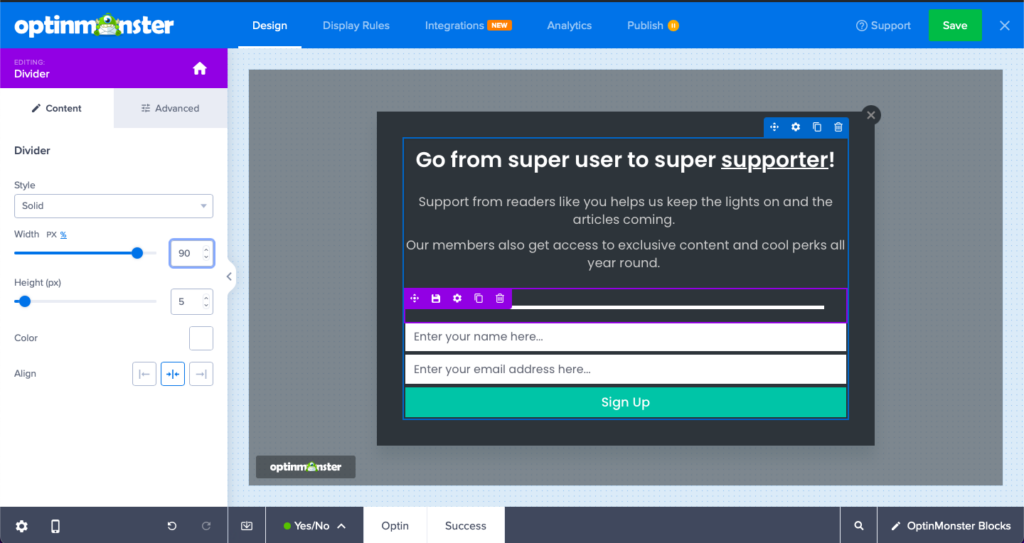Click the undo arrow in bottom bar

[x=172, y=526]
